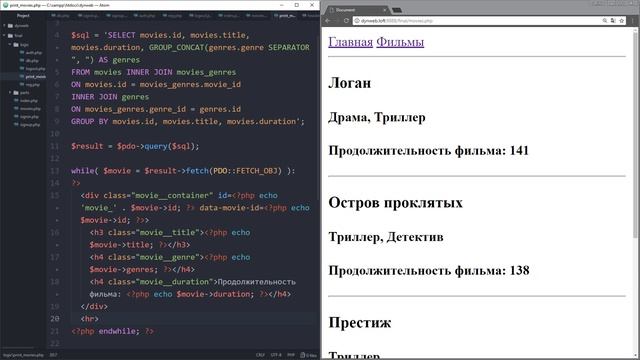
Task: Click the Project panel header
Action: pyautogui.click(x=23, y=16)
